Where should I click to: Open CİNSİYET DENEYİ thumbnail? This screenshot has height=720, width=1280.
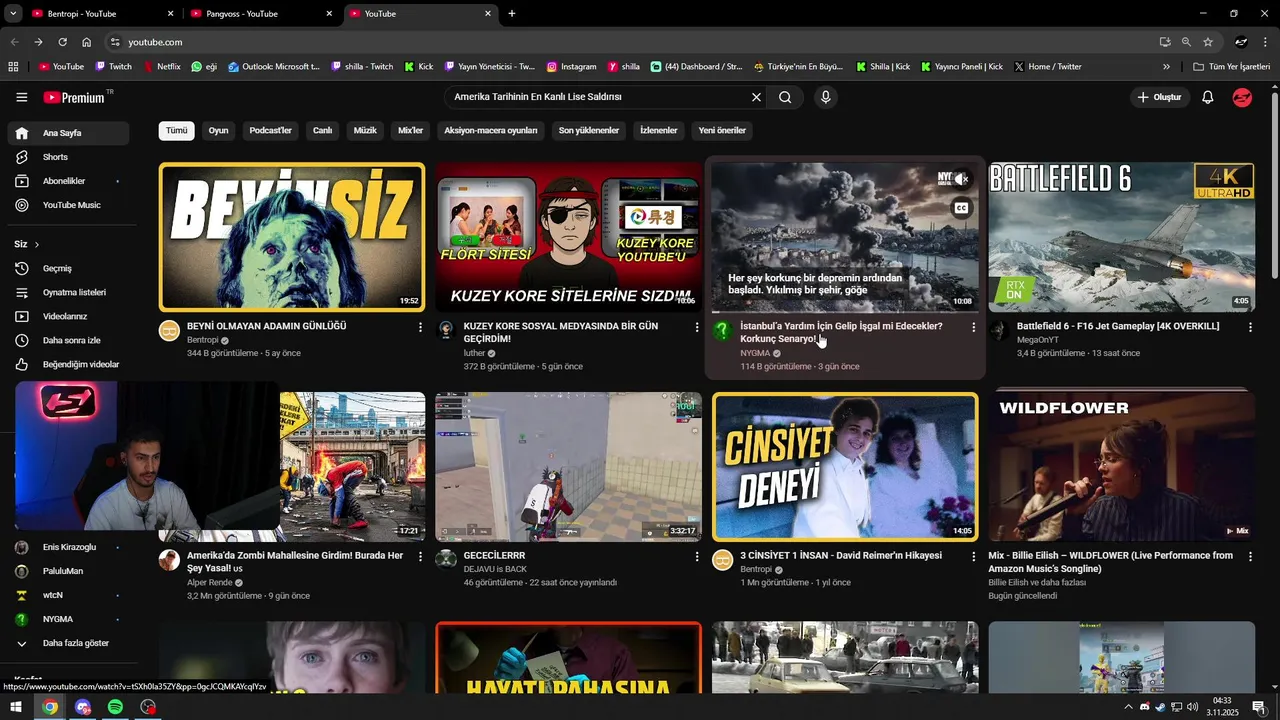coord(845,467)
